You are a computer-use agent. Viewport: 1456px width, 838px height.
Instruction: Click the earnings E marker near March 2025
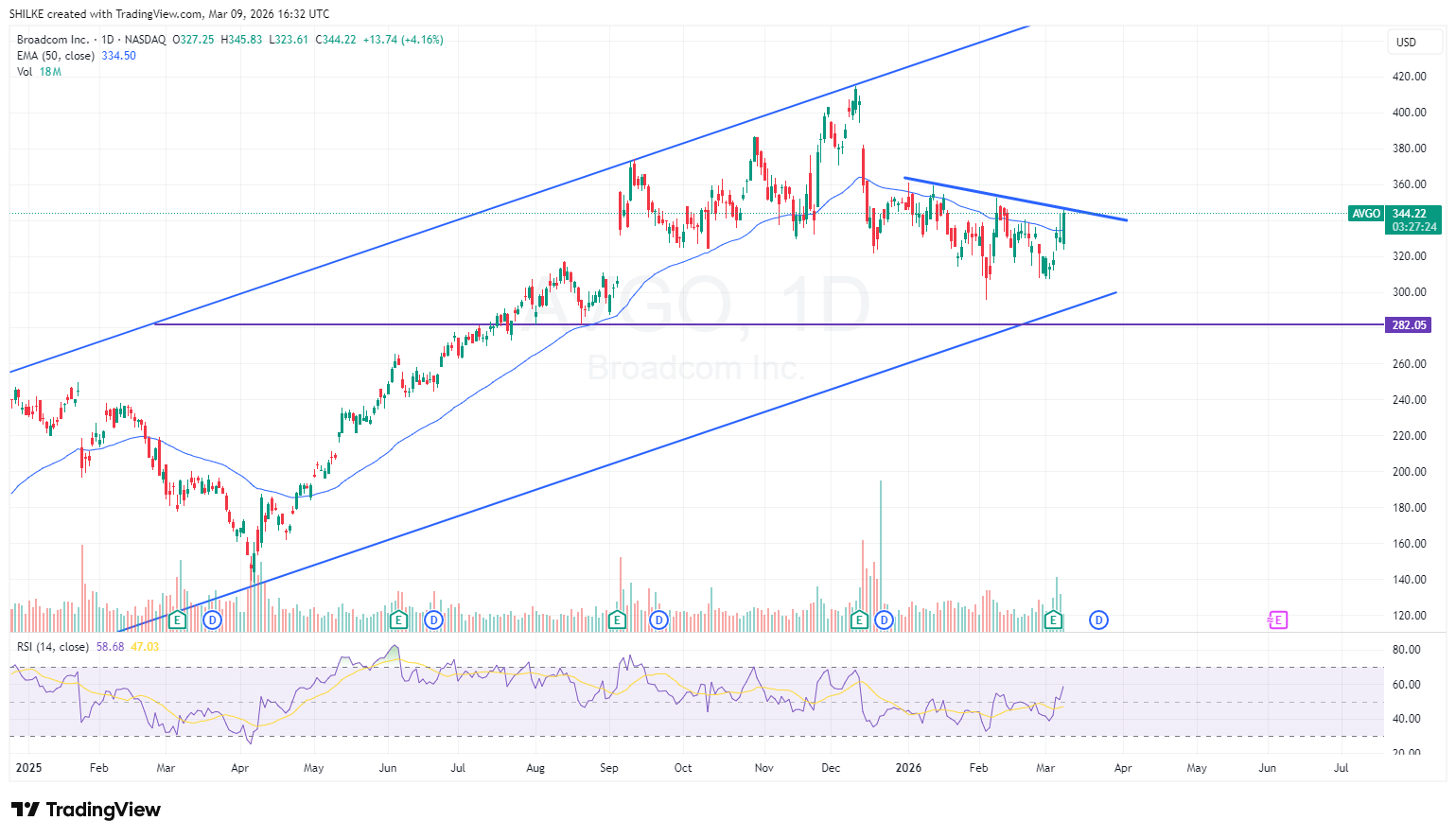click(x=177, y=620)
